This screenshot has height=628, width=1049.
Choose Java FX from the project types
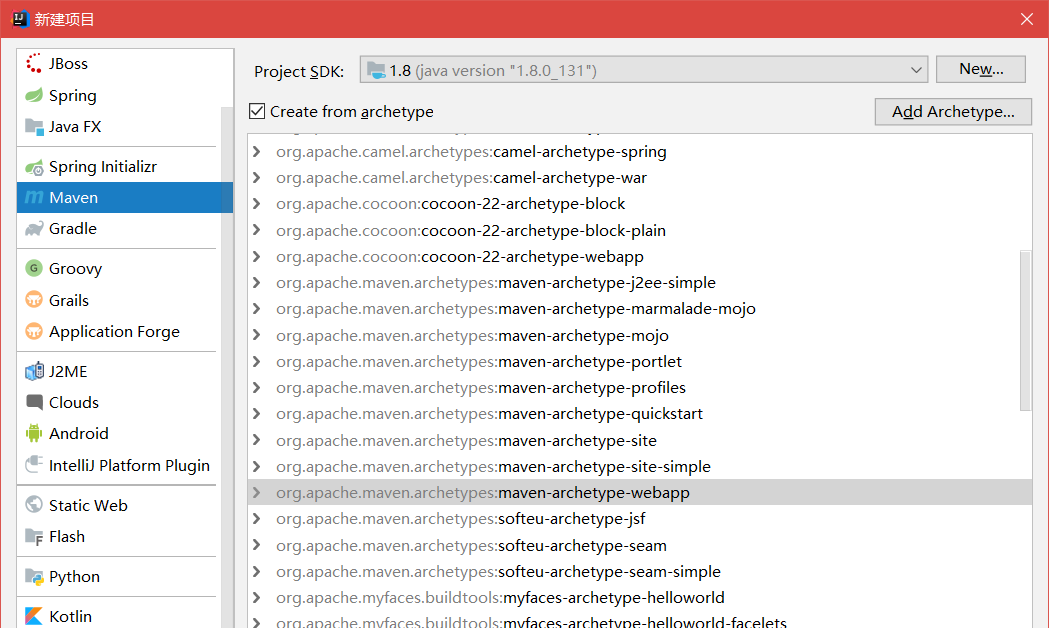pos(75,127)
